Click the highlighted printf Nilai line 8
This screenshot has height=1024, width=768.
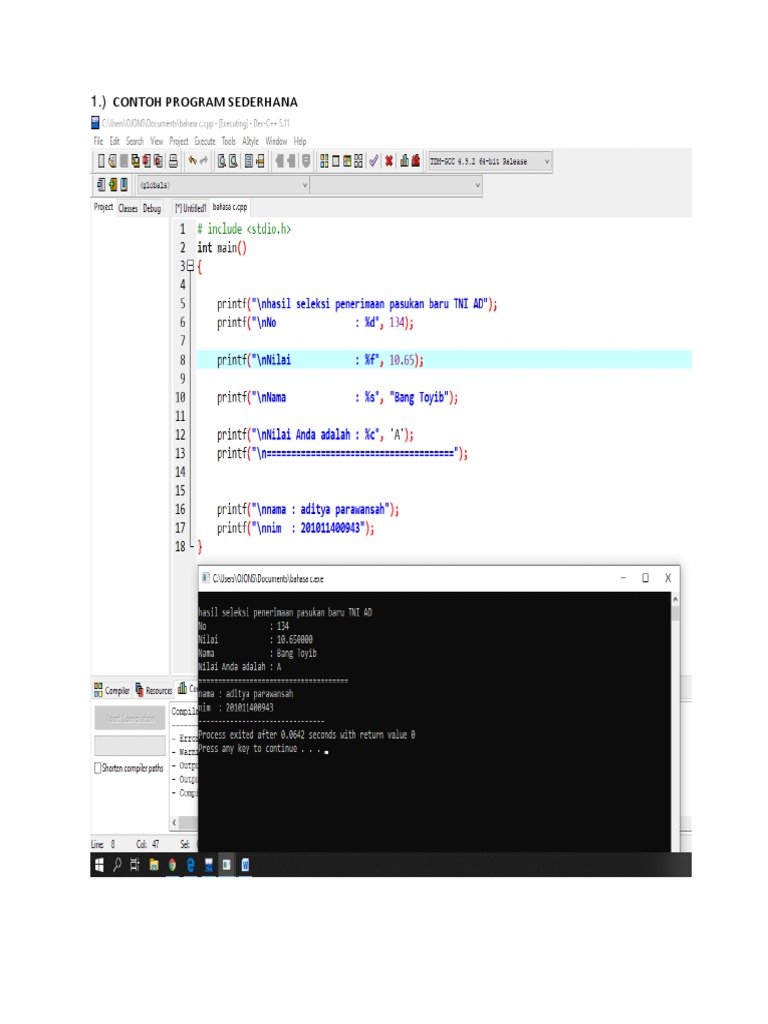(x=444, y=360)
